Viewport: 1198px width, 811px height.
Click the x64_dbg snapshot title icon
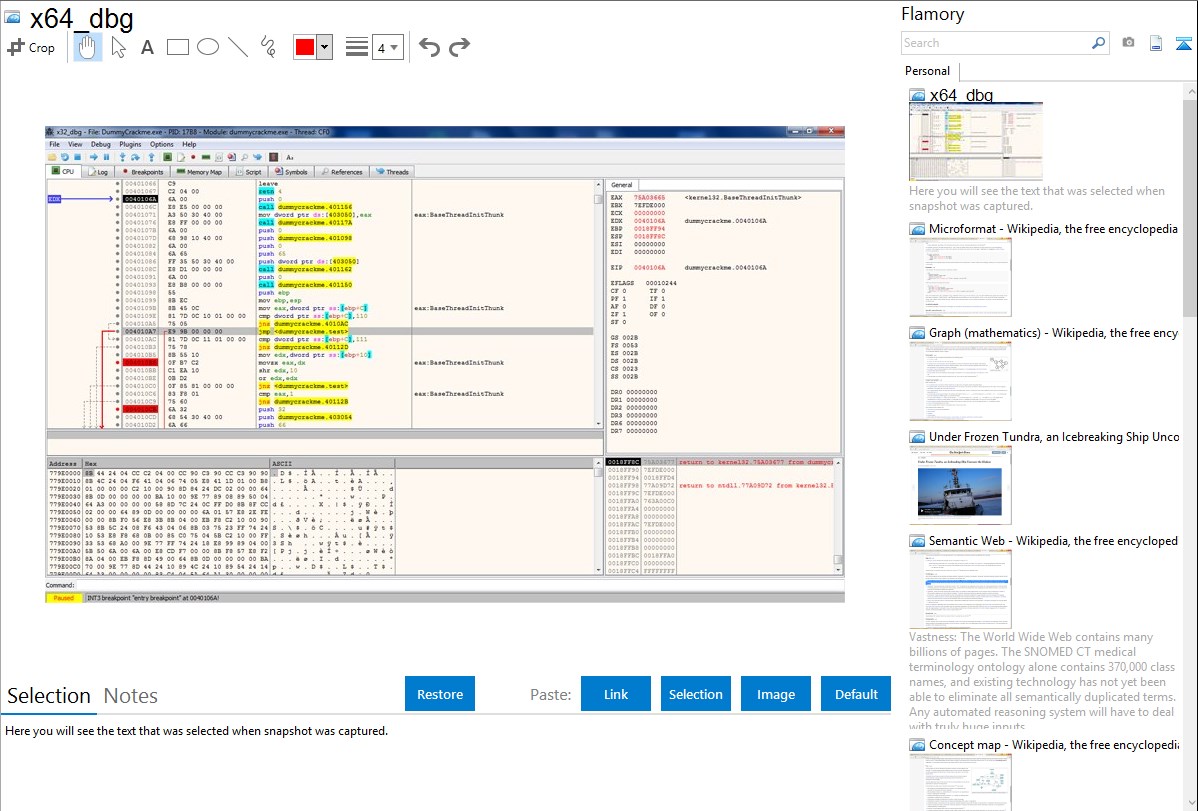pyautogui.click(x=12, y=18)
